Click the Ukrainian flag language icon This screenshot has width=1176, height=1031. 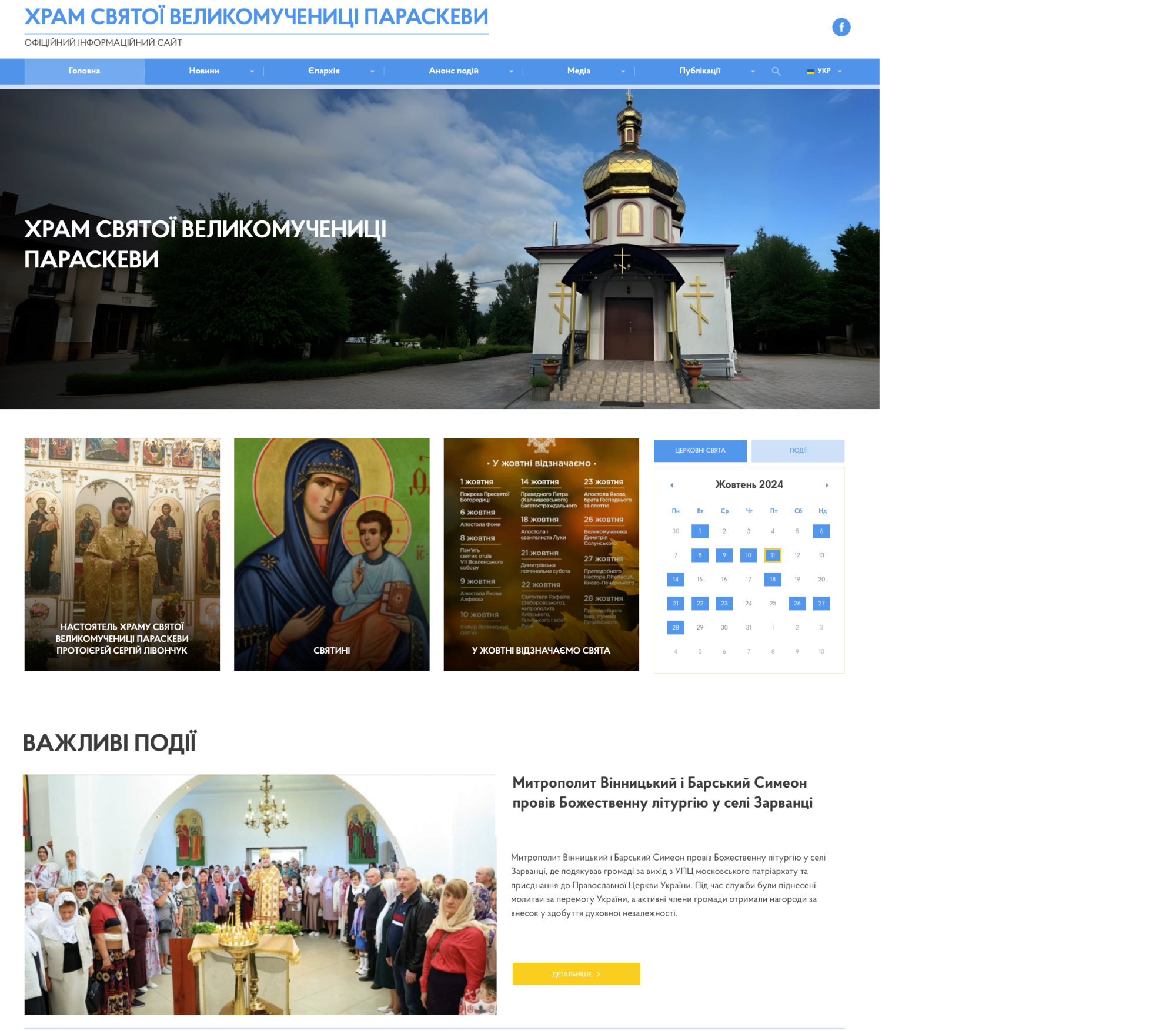click(x=810, y=71)
